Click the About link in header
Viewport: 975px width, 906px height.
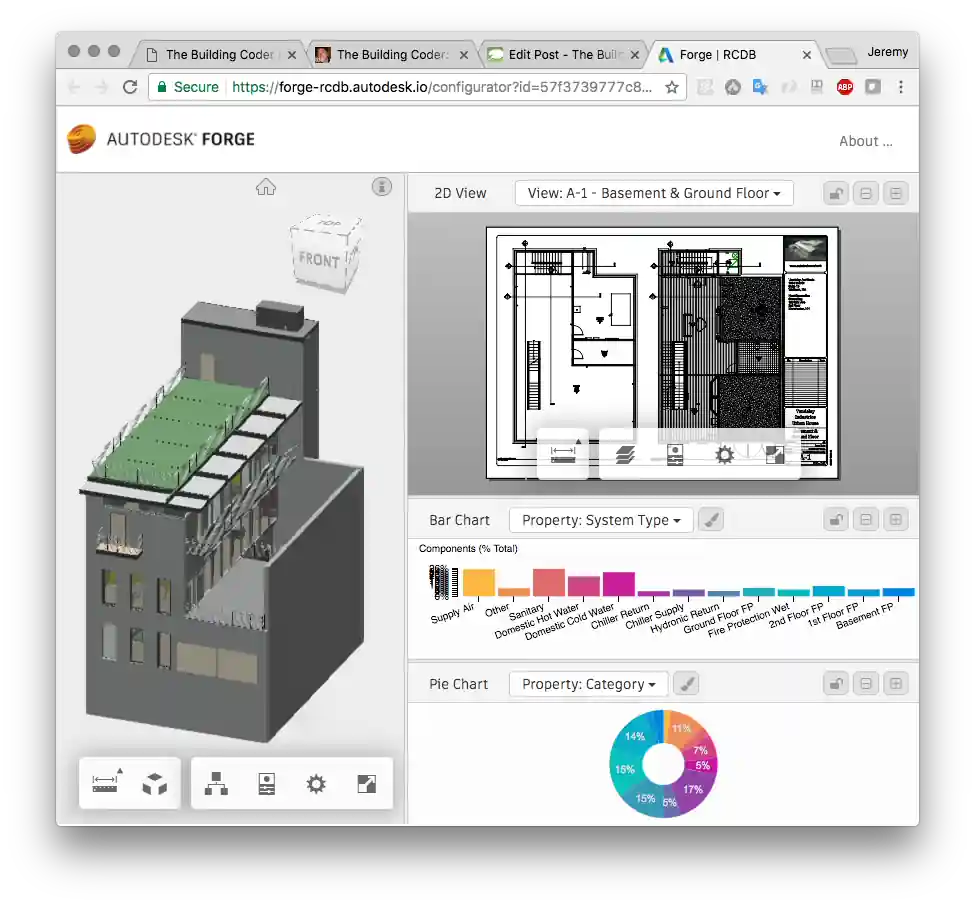point(865,141)
